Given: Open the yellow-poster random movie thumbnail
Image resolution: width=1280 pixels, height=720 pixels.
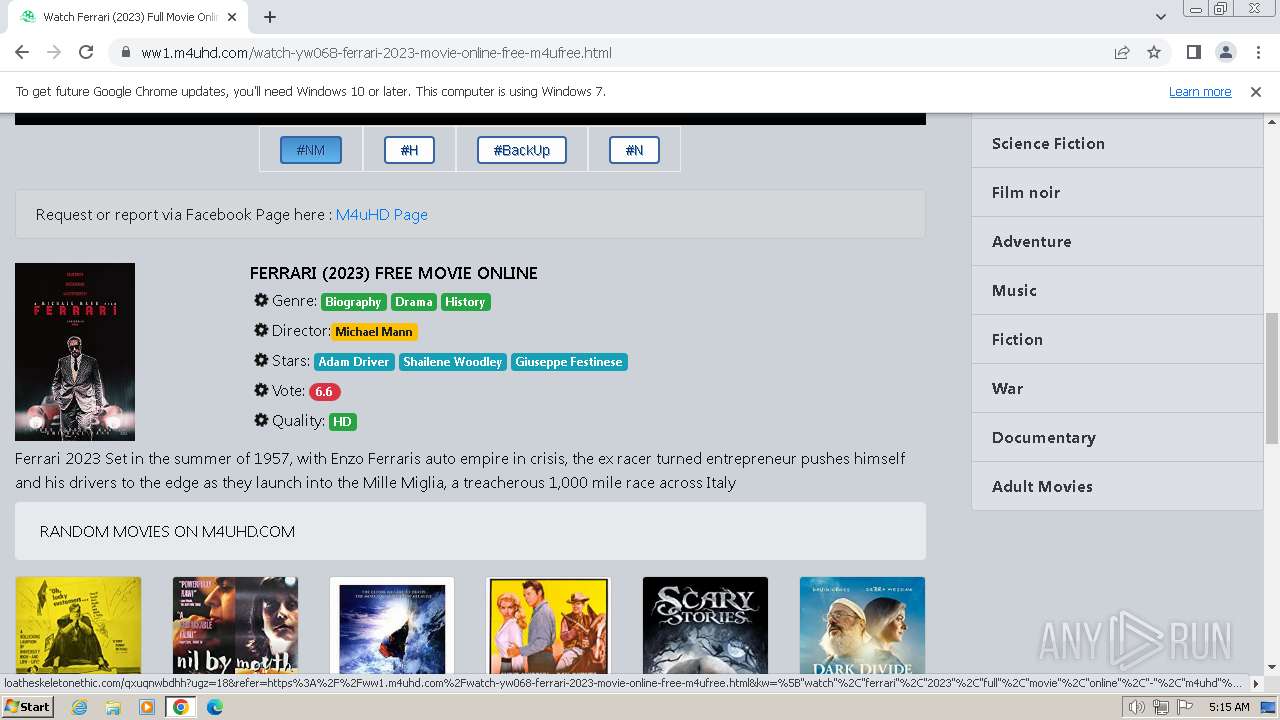Looking at the screenshot, I should click(x=78, y=625).
